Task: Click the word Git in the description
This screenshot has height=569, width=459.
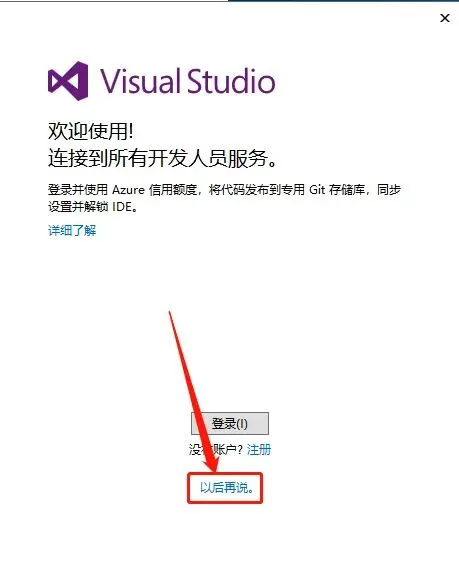Action: pyautogui.click(x=317, y=189)
